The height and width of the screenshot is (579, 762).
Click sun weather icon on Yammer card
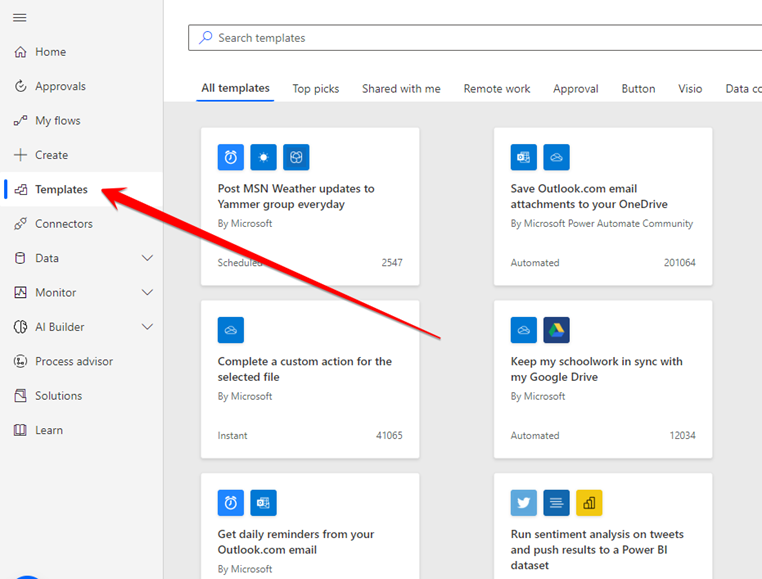(263, 157)
